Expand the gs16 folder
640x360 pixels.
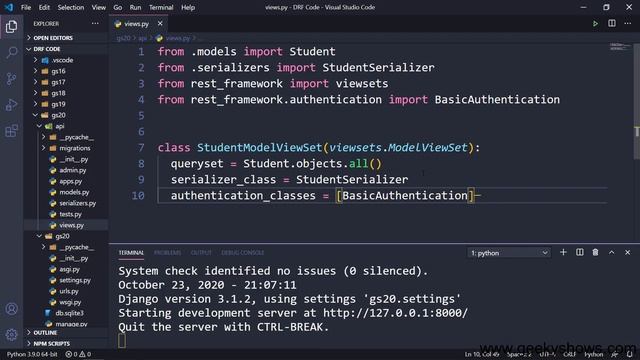pyautogui.click(x=65, y=71)
